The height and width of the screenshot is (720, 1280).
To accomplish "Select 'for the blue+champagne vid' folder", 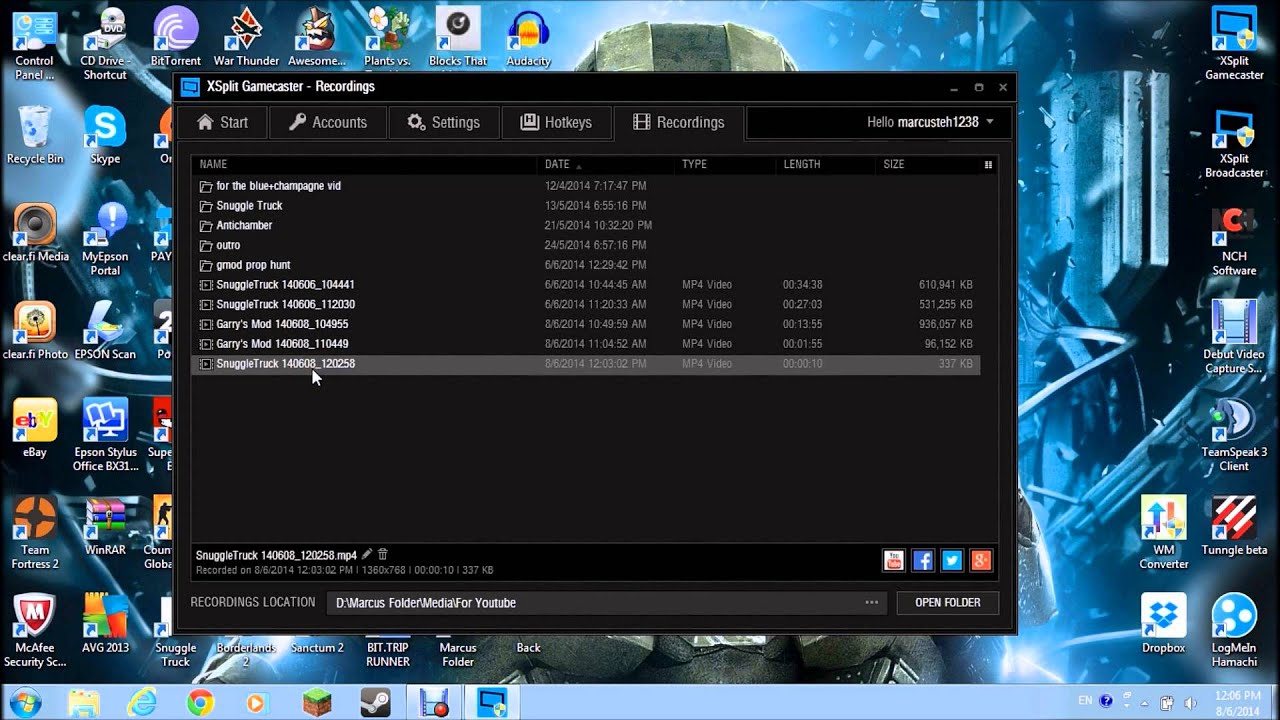I will click(x=585, y=186).
